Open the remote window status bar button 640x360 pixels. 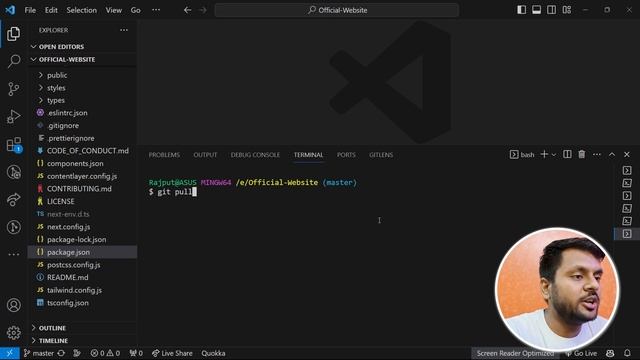(9, 353)
